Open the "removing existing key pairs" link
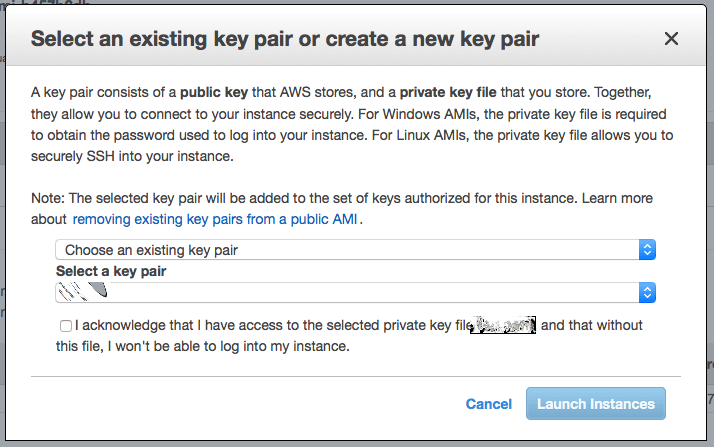714x447 pixels. pos(216,218)
